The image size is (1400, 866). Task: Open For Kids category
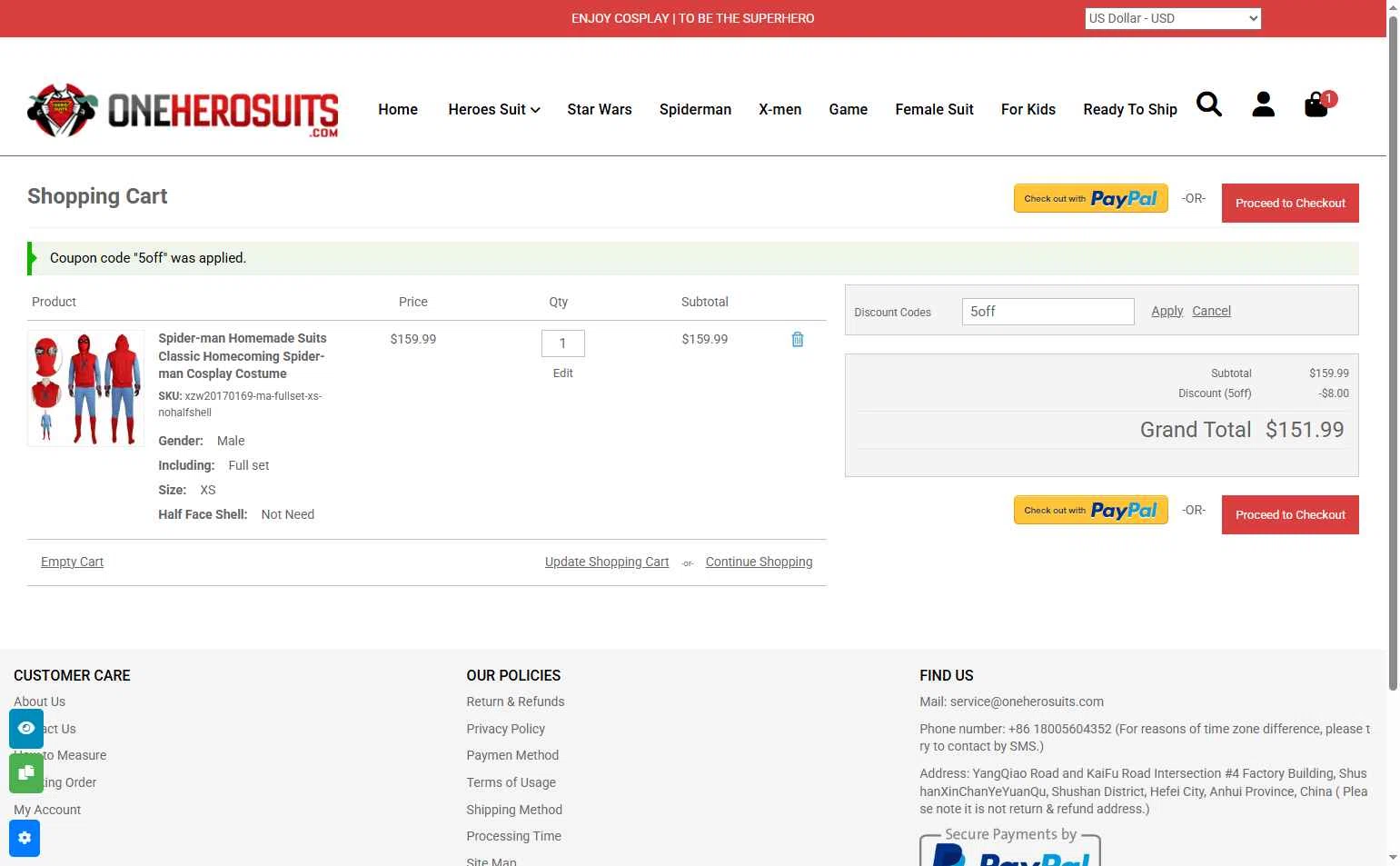(1028, 109)
